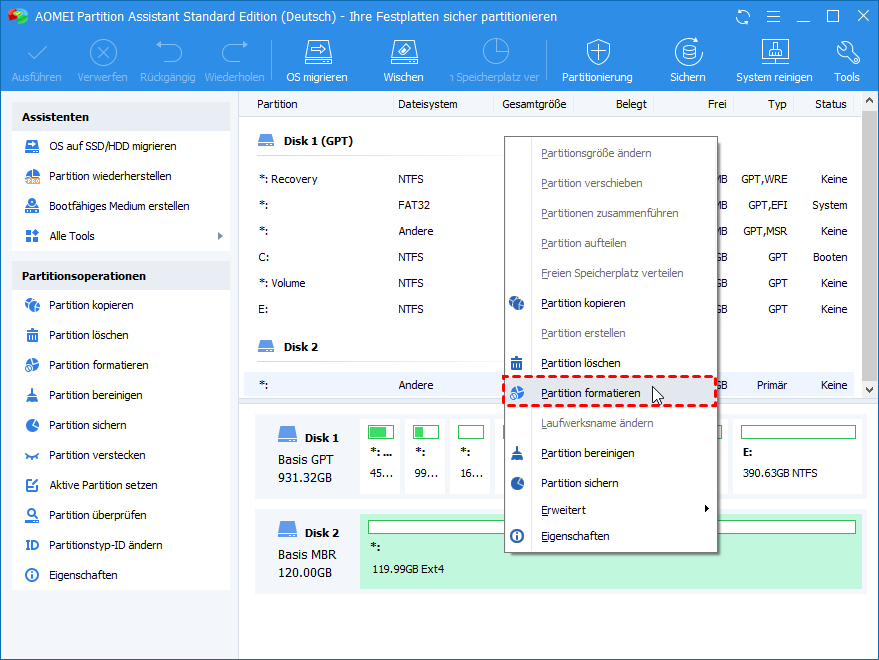The width and height of the screenshot is (879, 660).
Task: Select the C: partition row
Action: 548,257
